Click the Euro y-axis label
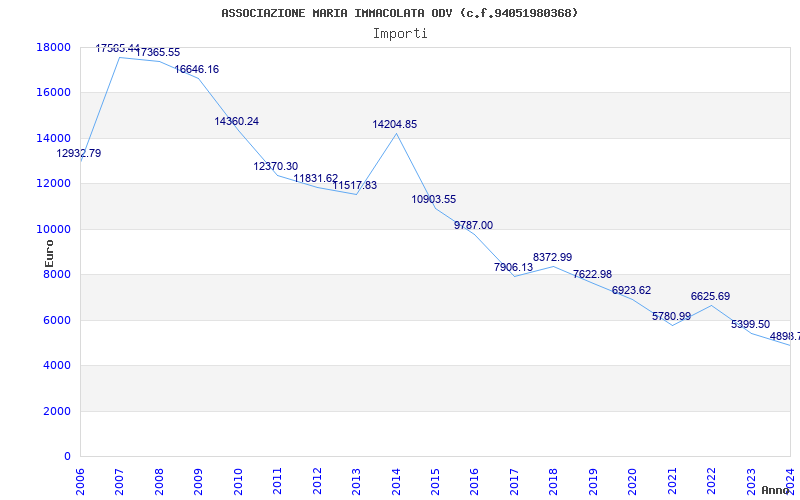Screen dimensions: 800x500 [x=49, y=253]
